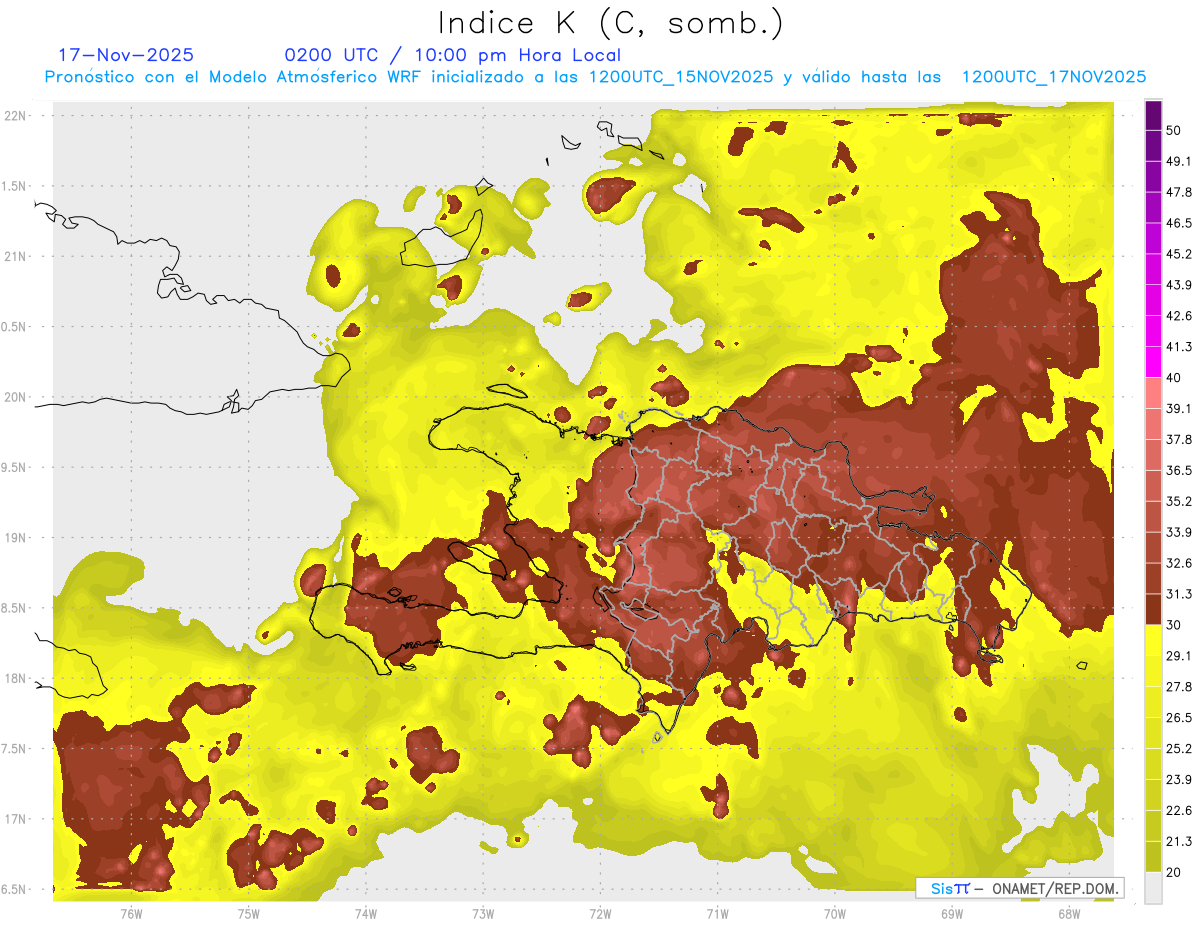Click the '27.8' colorbar value
The height and width of the screenshot is (927, 1200).
(x=1179, y=686)
